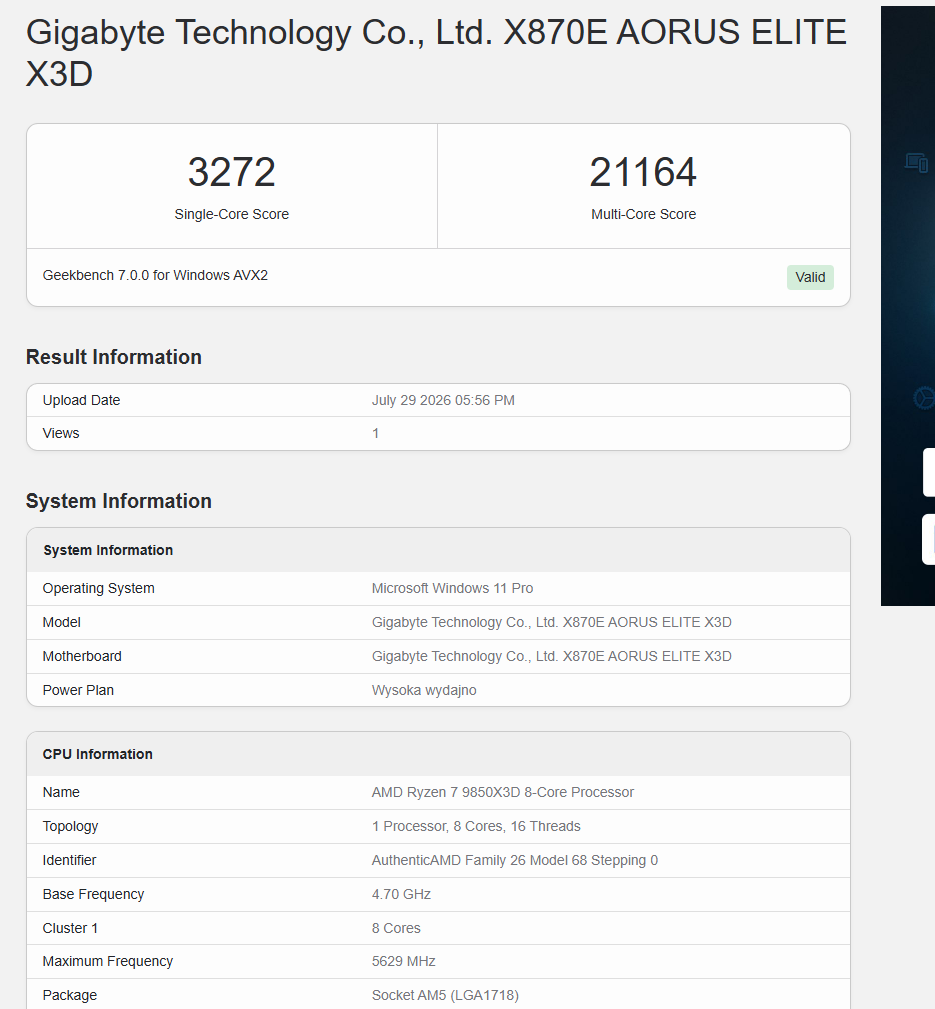Viewport: 935px width, 1009px height.
Task: Click the 8 Cores value
Action: (396, 929)
